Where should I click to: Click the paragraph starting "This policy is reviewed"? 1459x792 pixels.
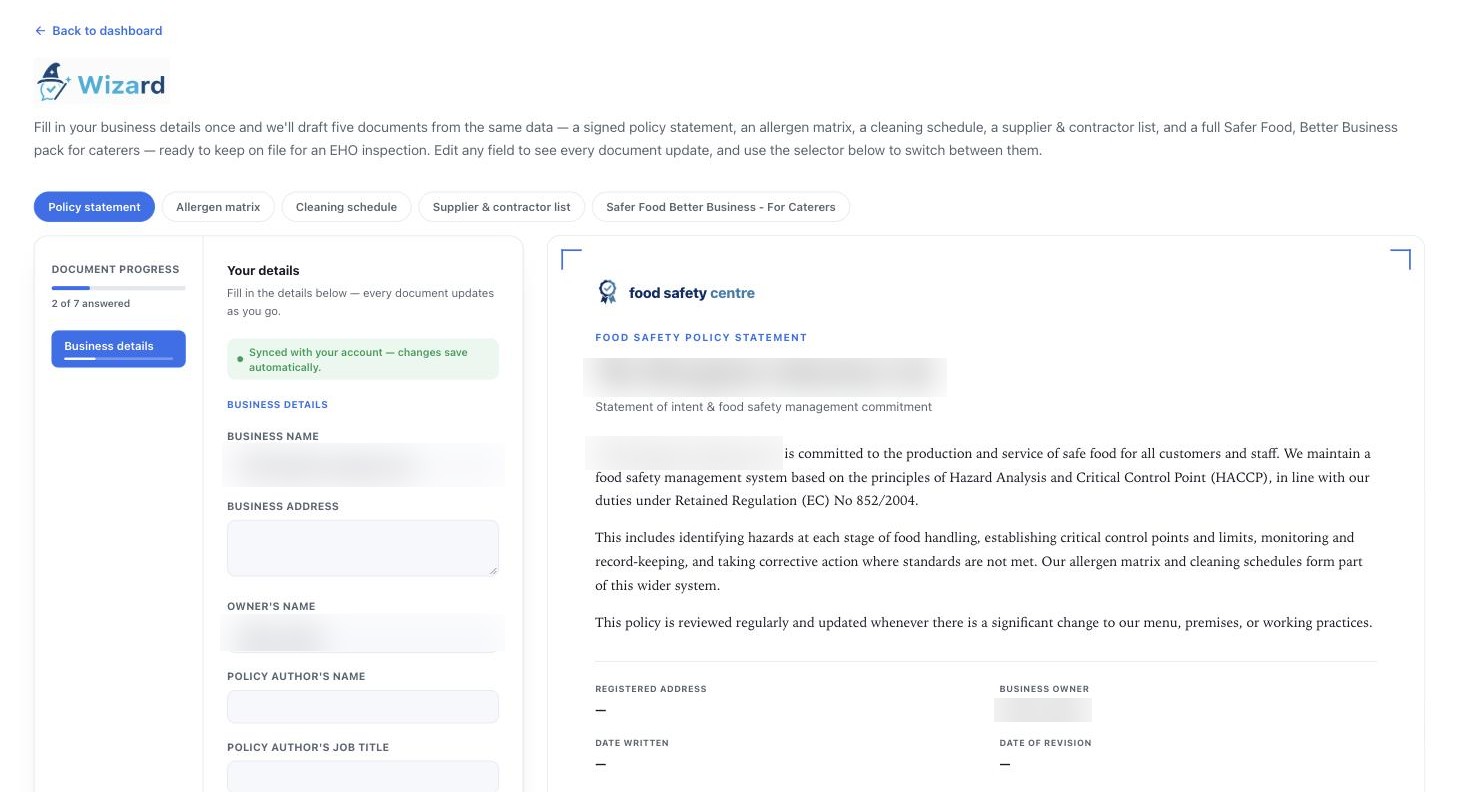coord(984,623)
